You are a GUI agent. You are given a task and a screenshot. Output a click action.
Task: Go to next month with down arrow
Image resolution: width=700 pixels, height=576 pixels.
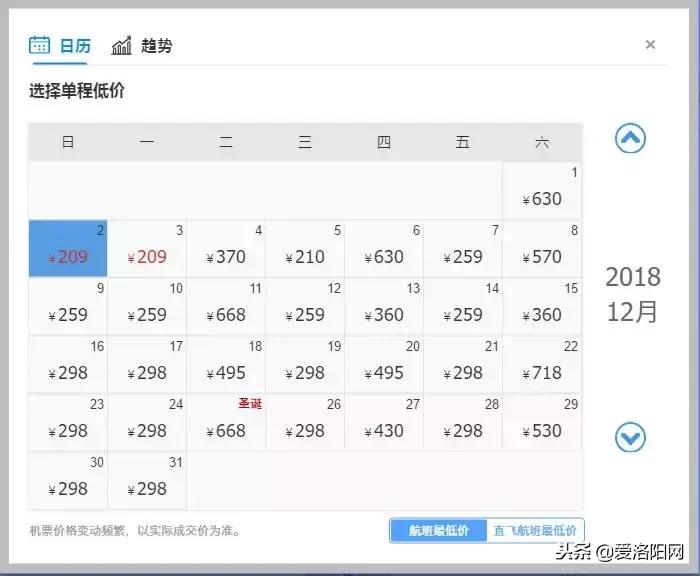(x=630, y=437)
